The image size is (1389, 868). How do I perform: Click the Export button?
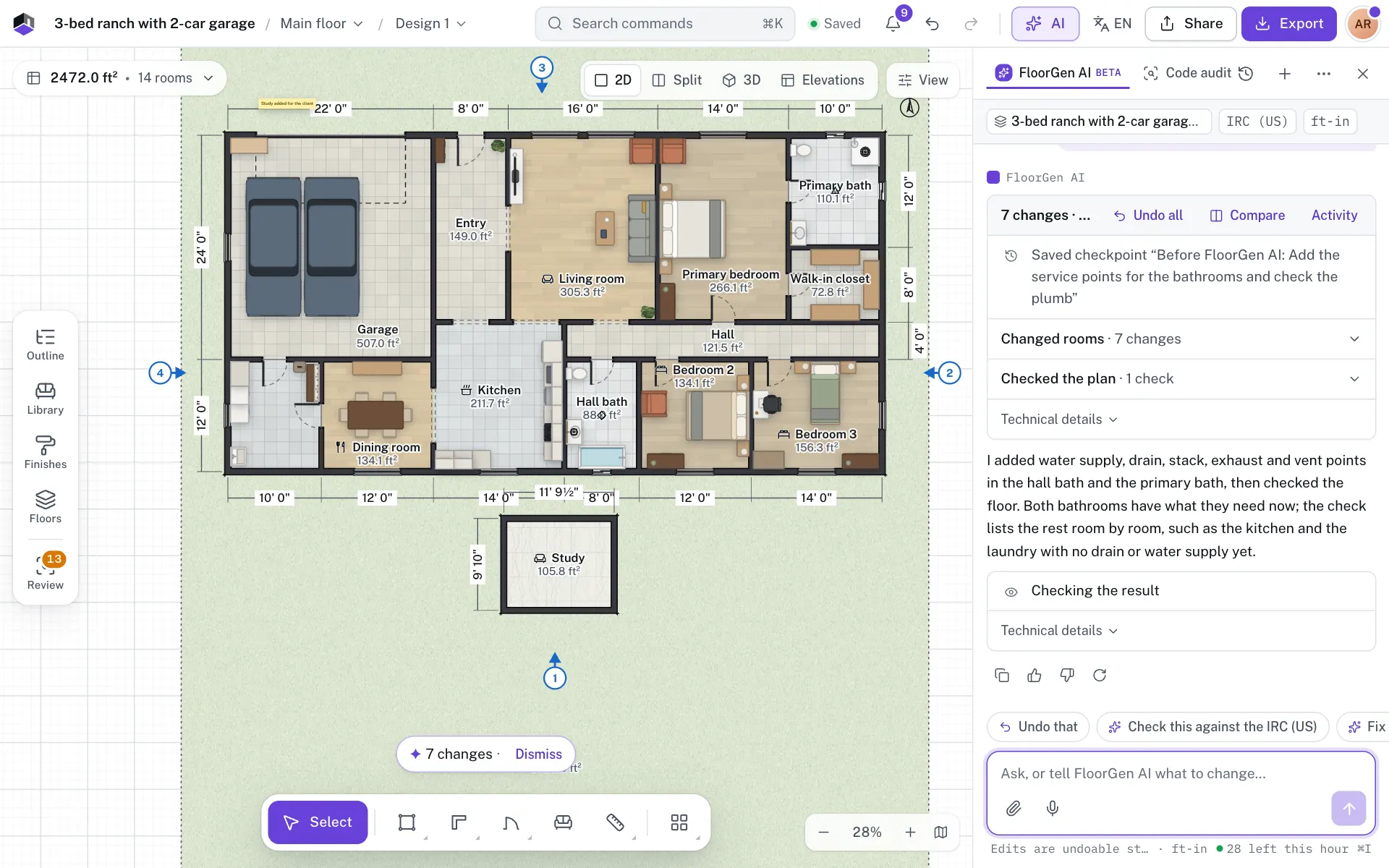coord(1288,24)
